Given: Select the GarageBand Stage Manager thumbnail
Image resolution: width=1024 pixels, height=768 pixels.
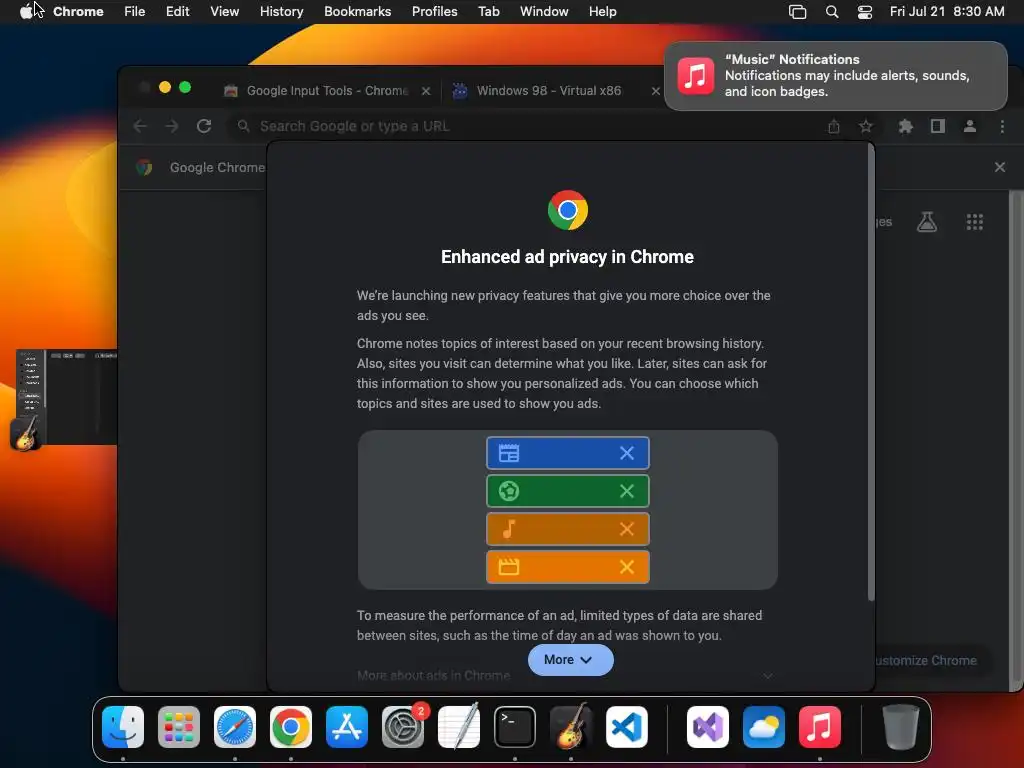Looking at the screenshot, I should coord(65,398).
